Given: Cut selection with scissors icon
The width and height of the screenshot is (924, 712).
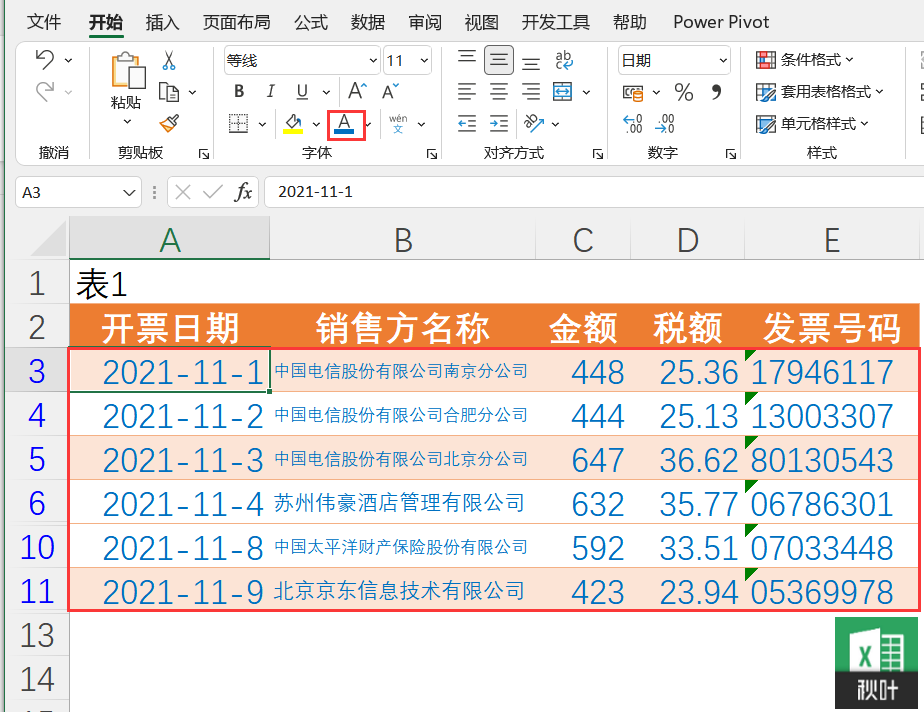Looking at the screenshot, I should point(169,60).
